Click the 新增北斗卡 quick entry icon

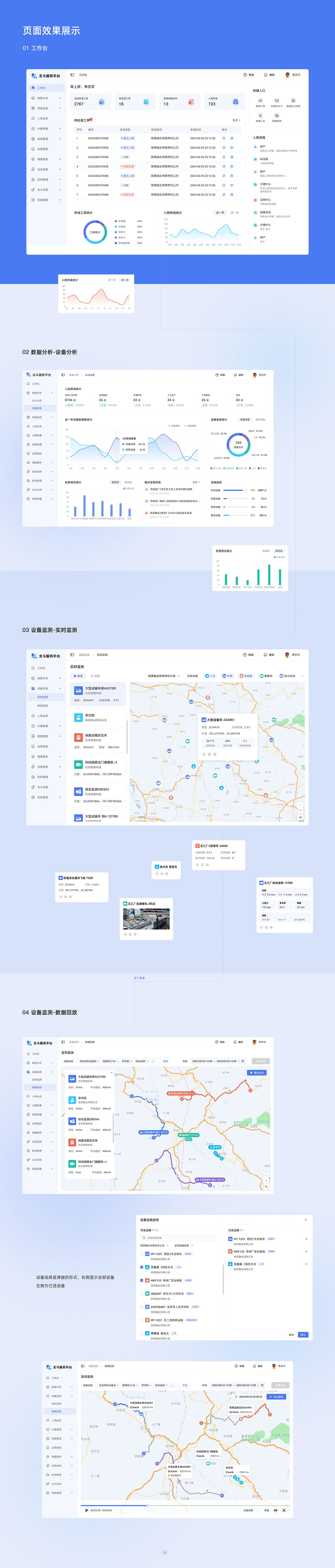[277, 100]
